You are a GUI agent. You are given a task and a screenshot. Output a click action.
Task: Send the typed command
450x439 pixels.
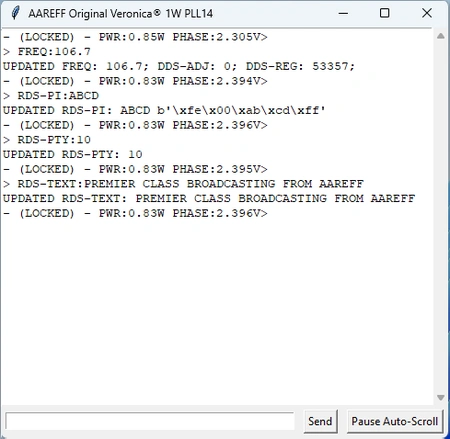pos(320,421)
